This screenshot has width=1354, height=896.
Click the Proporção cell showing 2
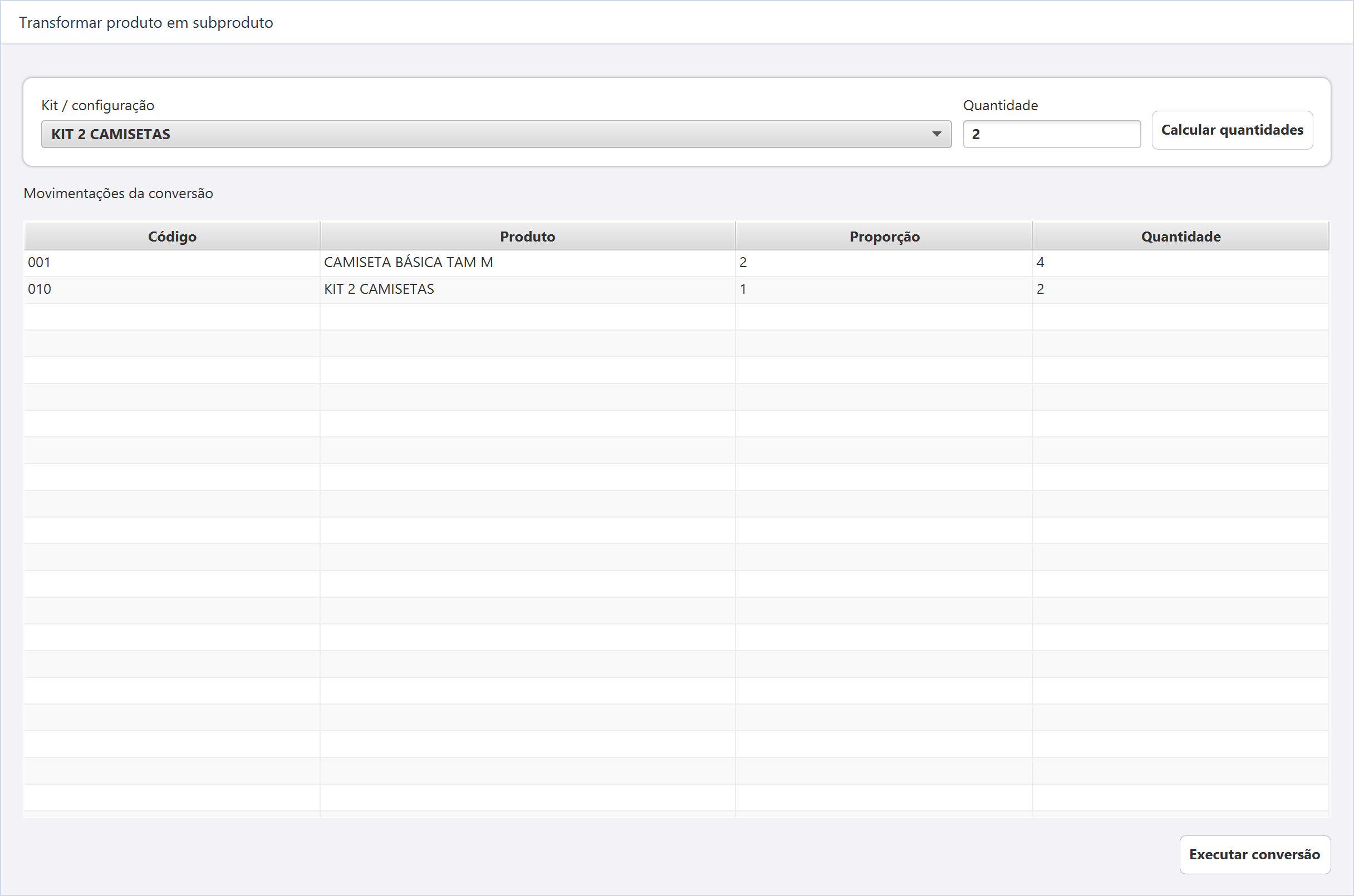[884, 263]
